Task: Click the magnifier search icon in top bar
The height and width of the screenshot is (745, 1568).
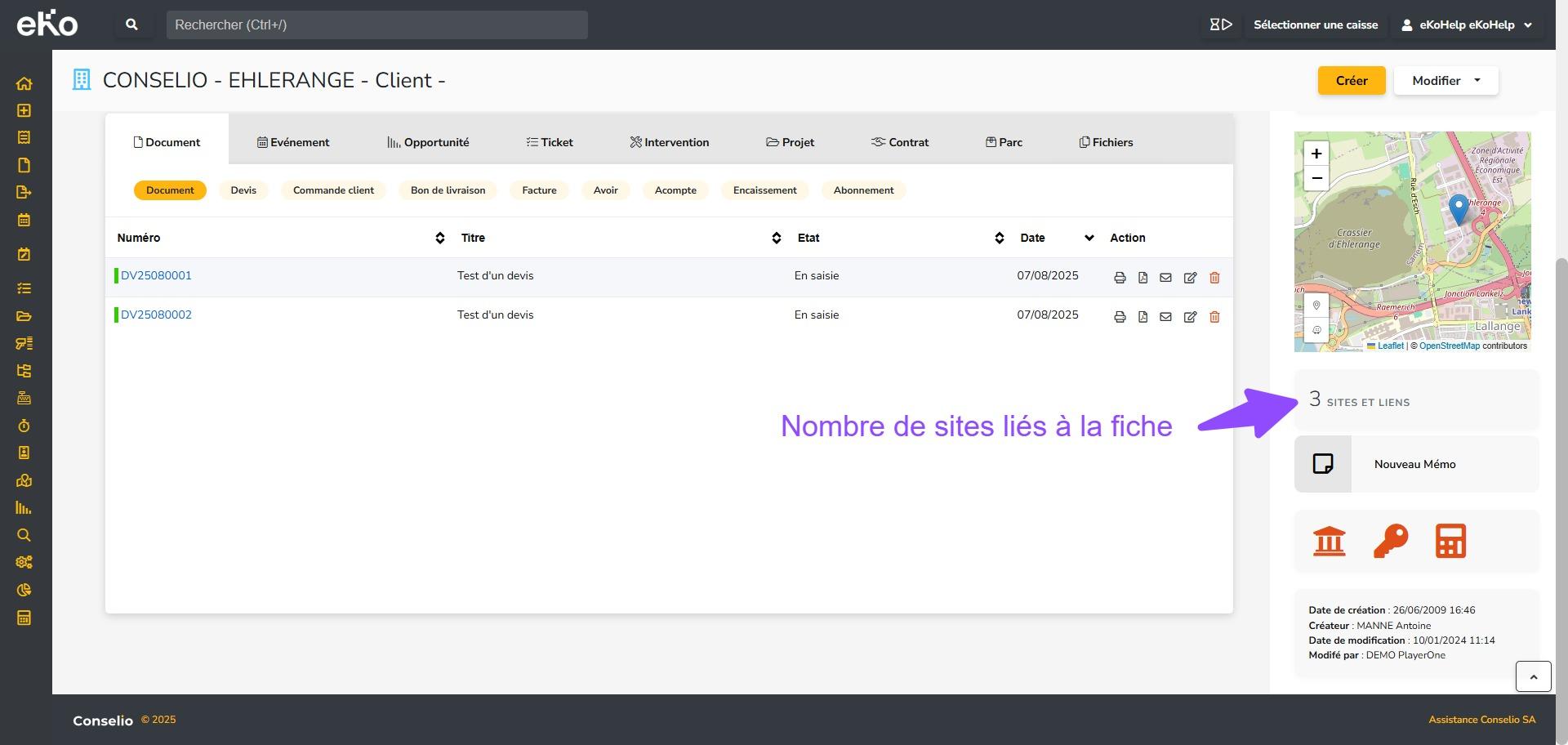Action: (131, 25)
